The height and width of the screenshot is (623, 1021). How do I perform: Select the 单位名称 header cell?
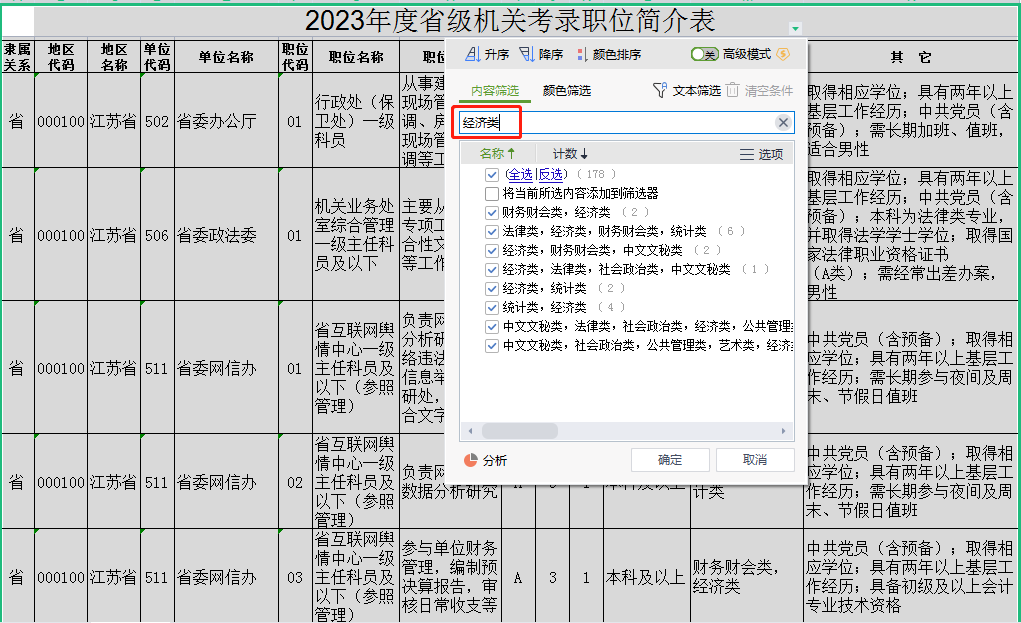(x=226, y=57)
